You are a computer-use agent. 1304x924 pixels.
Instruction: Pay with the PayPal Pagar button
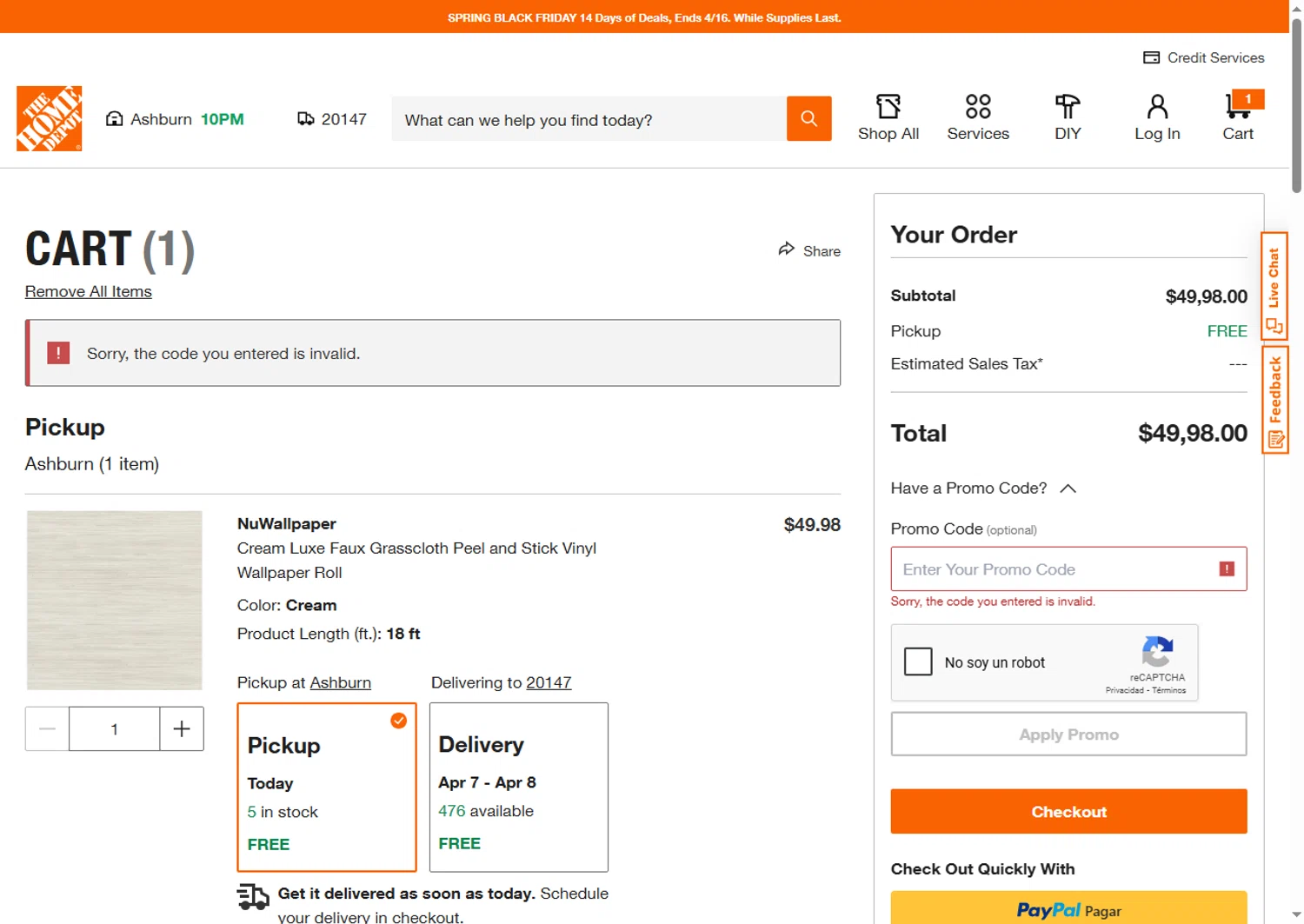[1068, 907]
